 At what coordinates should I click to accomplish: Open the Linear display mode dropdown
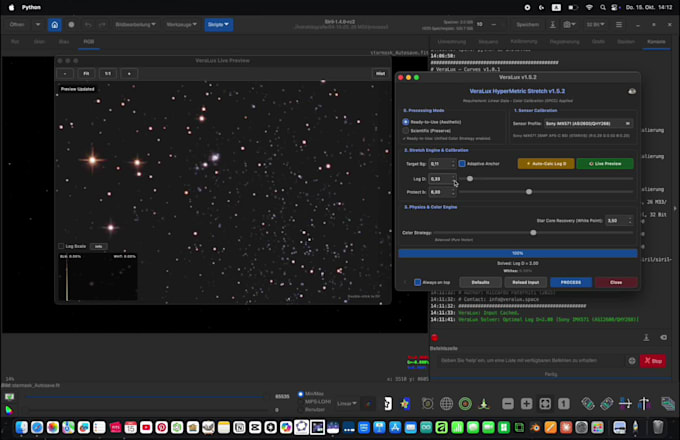[347, 404]
